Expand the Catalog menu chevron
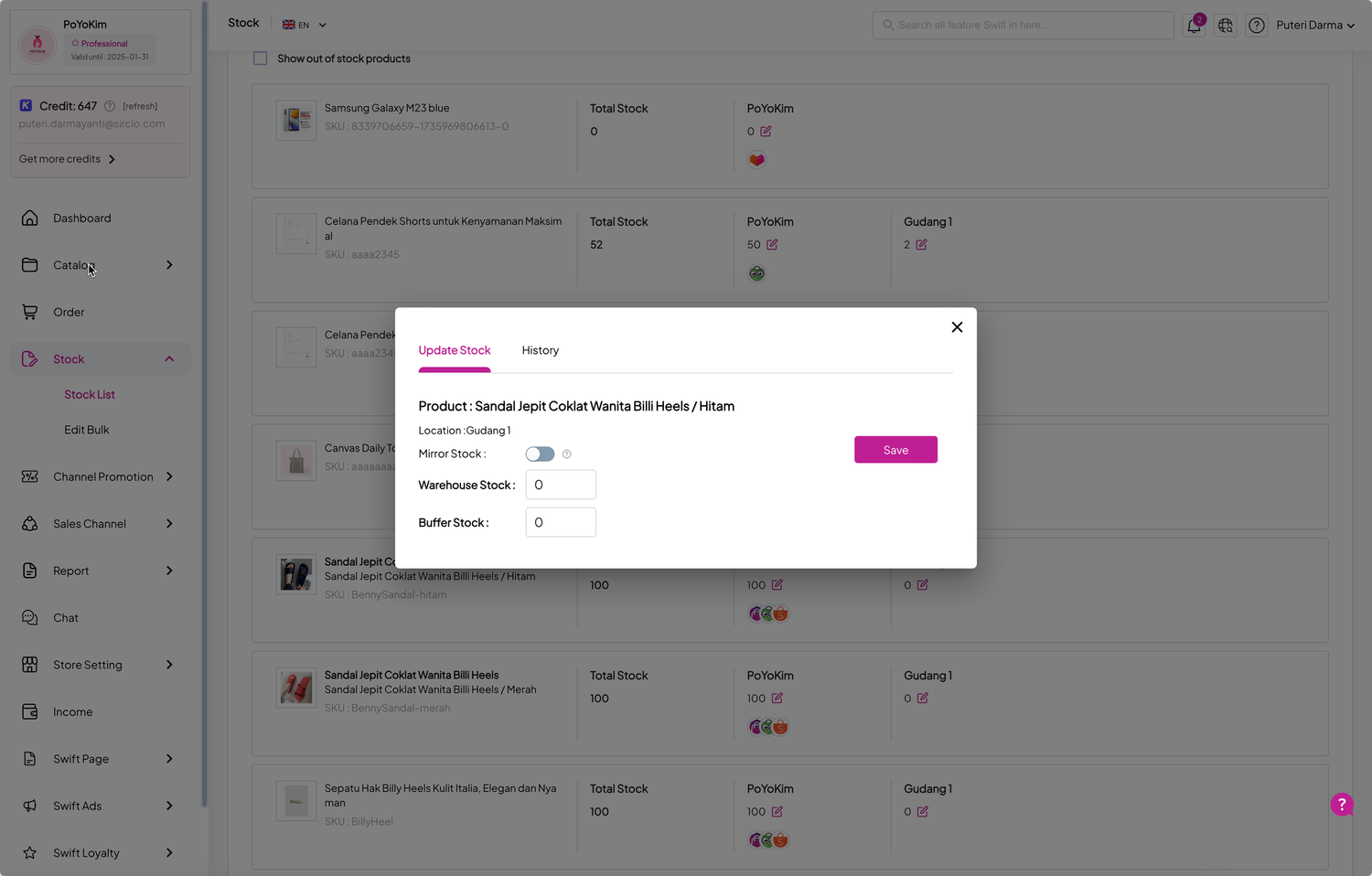 coord(168,264)
